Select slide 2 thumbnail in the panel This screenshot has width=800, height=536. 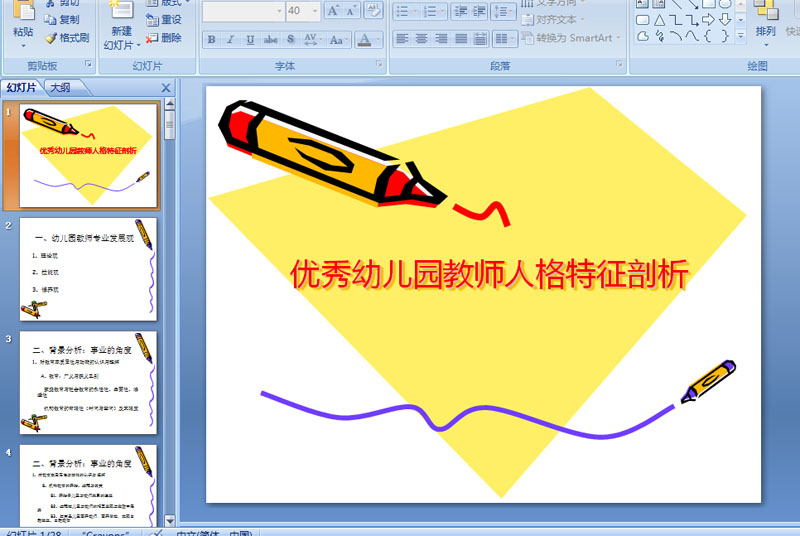pyautogui.click(x=88, y=269)
